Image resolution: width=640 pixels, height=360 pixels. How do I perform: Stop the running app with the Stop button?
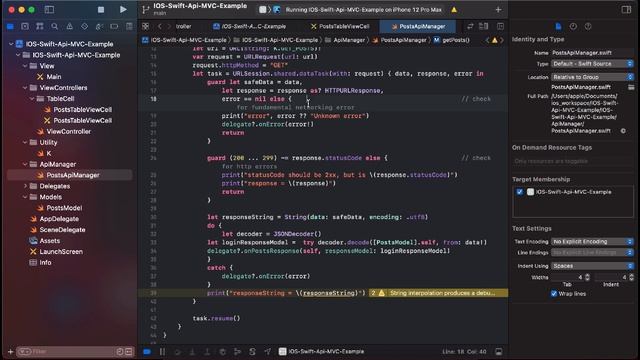pyautogui.click(x=101, y=9)
